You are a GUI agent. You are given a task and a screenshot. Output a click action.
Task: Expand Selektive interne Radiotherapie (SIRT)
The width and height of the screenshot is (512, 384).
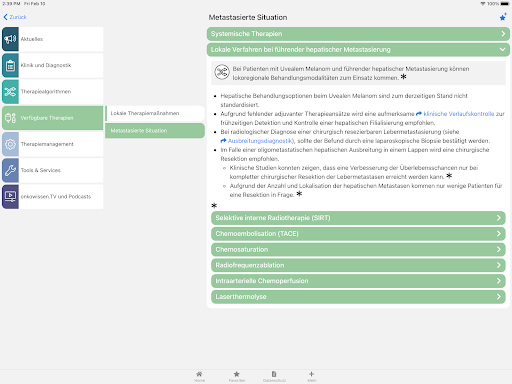(x=358, y=218)
